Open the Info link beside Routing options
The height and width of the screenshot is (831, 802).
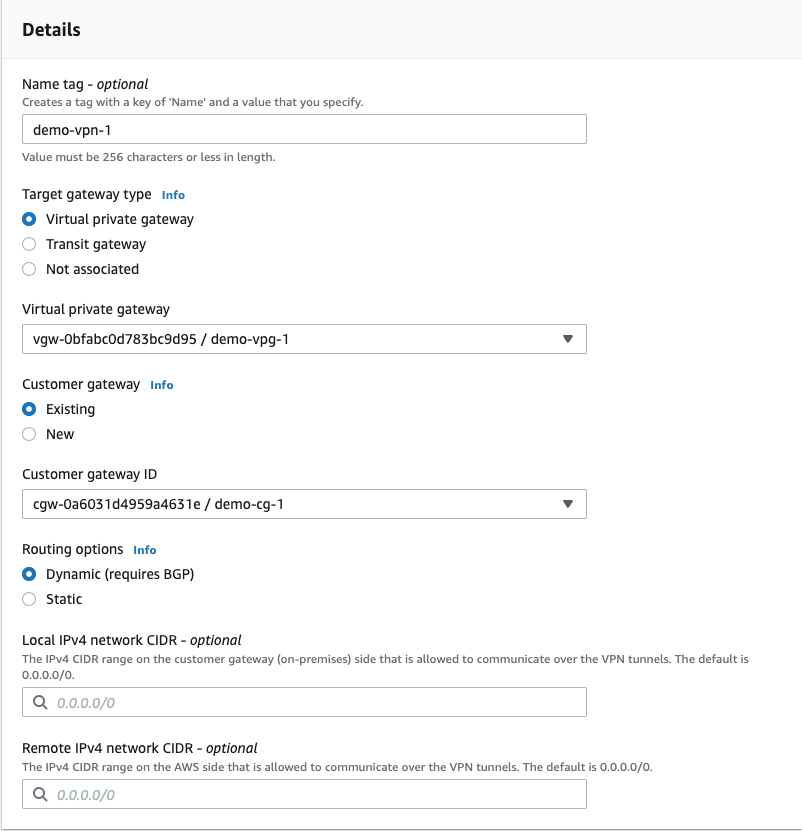click(x=145, y=550)
